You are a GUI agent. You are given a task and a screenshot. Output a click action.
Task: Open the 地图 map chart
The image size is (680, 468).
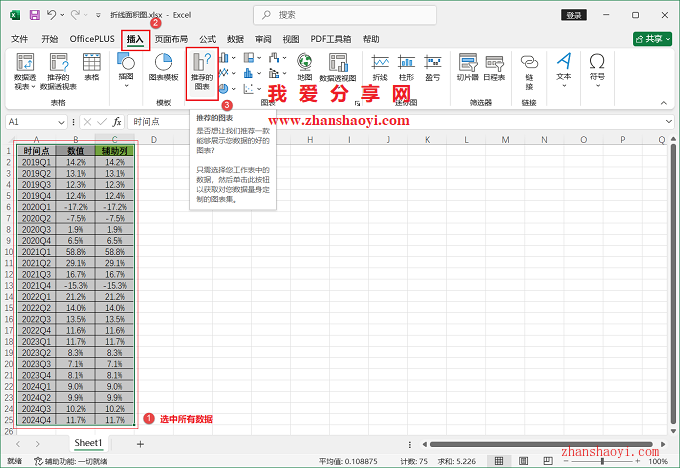click(304, 67)
